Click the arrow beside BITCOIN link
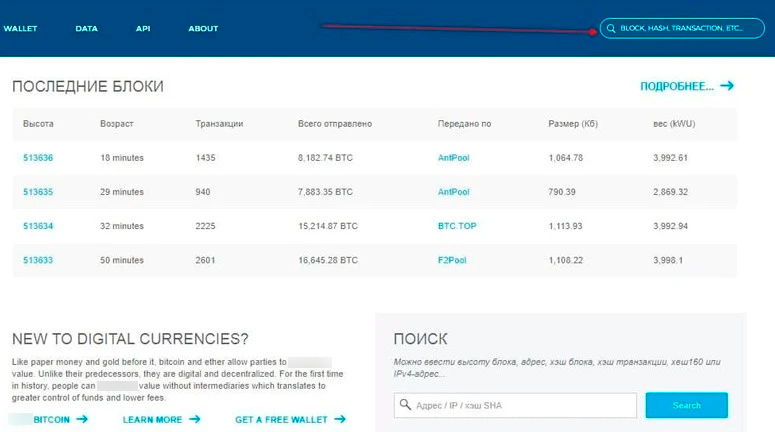 (82, 420)
